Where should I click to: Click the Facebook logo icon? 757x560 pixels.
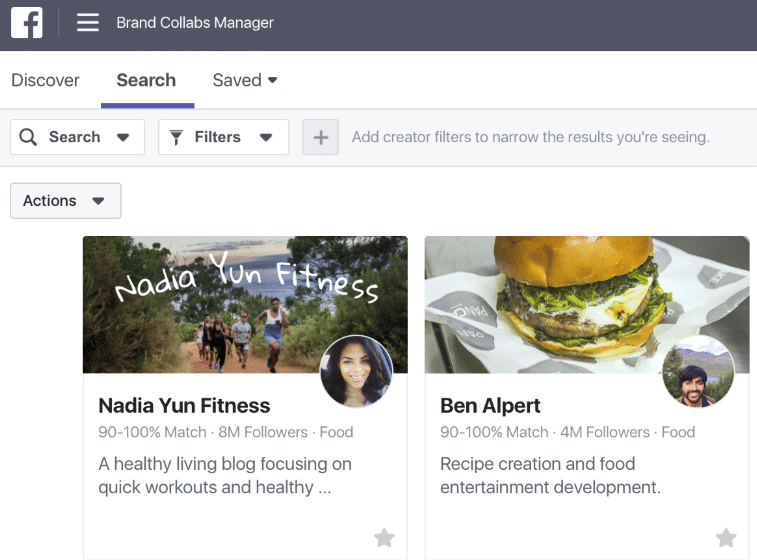(27, 22)
